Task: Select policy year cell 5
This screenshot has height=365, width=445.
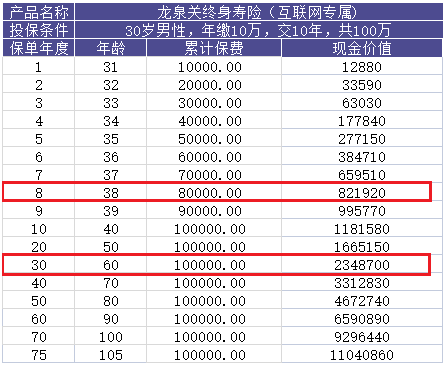Action: (39, 139)
